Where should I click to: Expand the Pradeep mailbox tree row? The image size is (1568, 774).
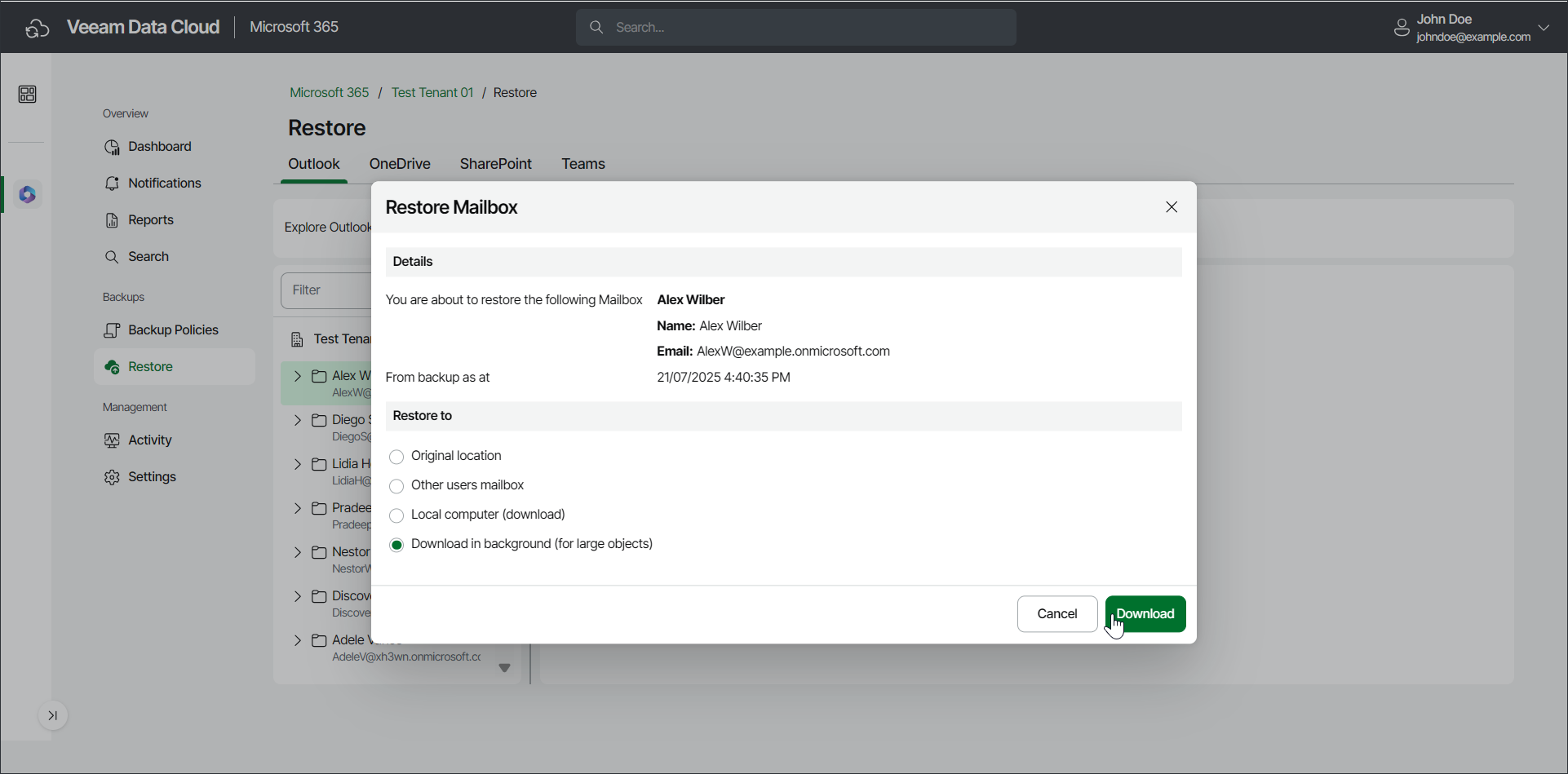(x=298, y=508)
